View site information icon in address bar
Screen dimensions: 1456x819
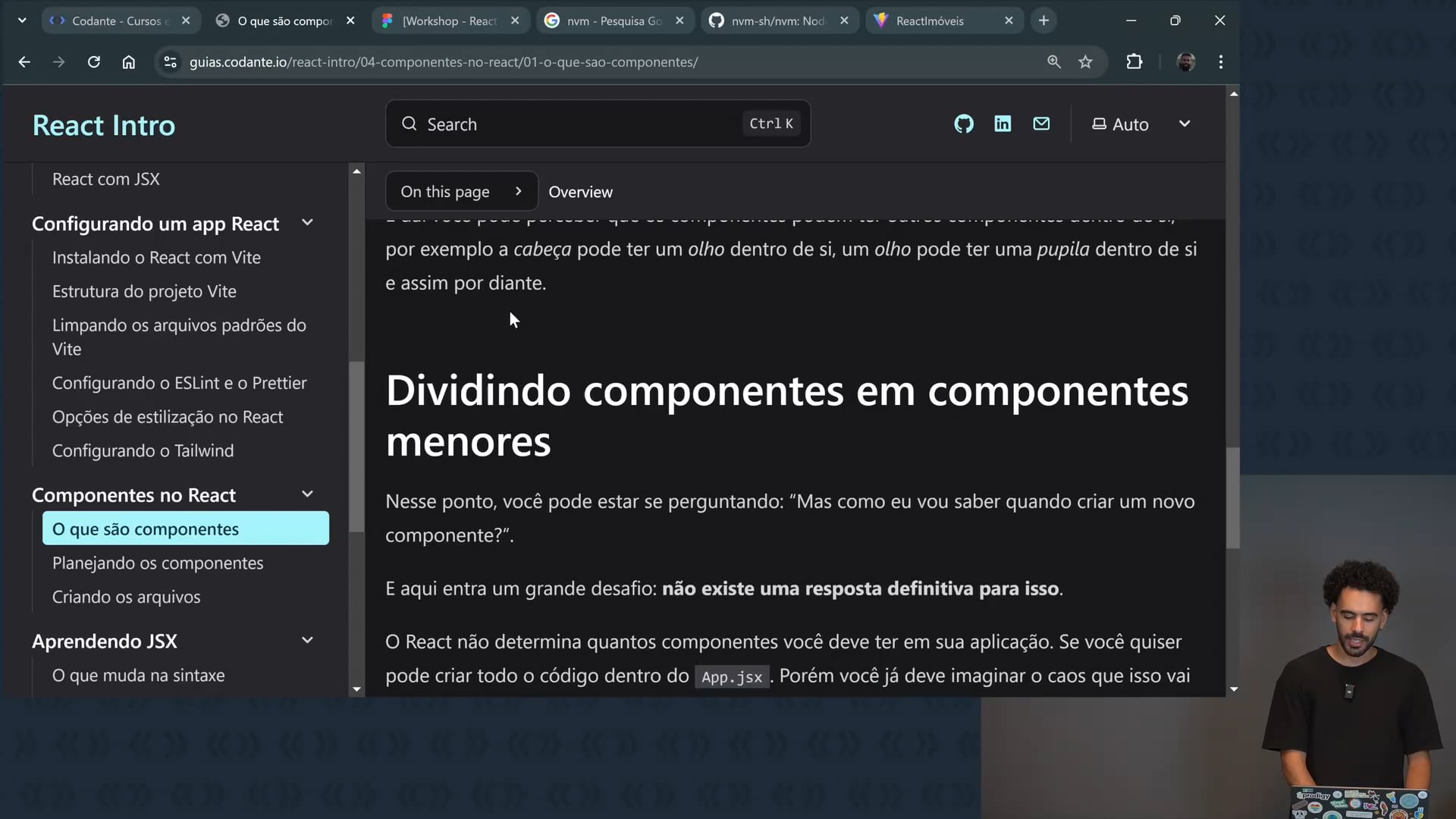pos(171,62)
